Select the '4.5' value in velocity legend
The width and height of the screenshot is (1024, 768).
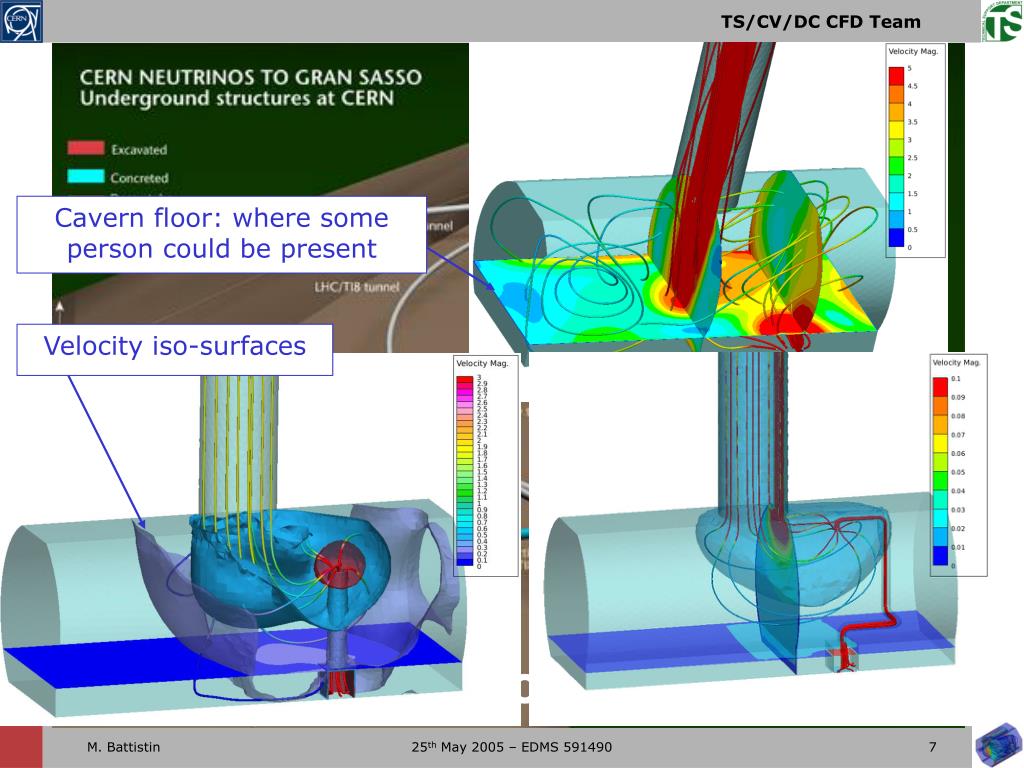912,86
